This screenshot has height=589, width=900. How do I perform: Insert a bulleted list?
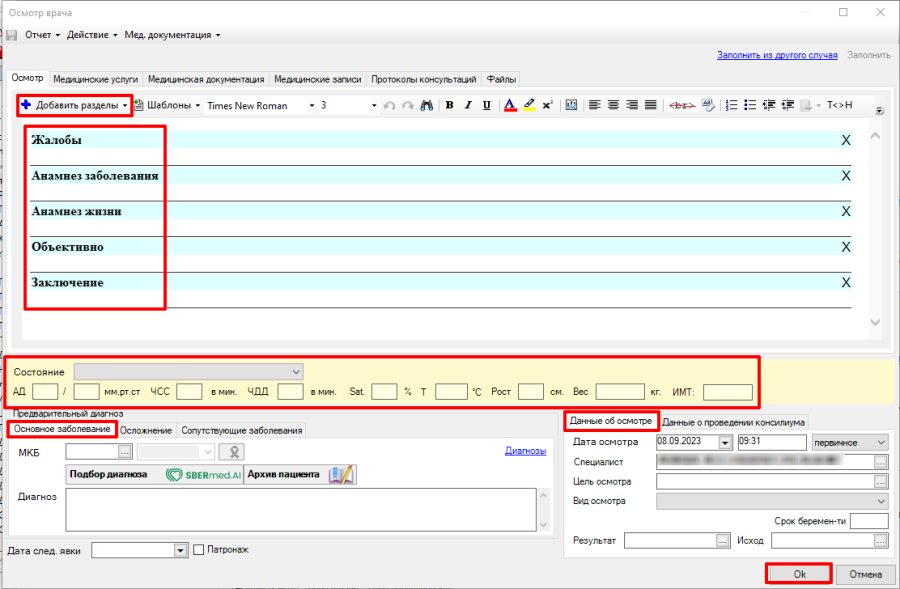pos(750,105)
